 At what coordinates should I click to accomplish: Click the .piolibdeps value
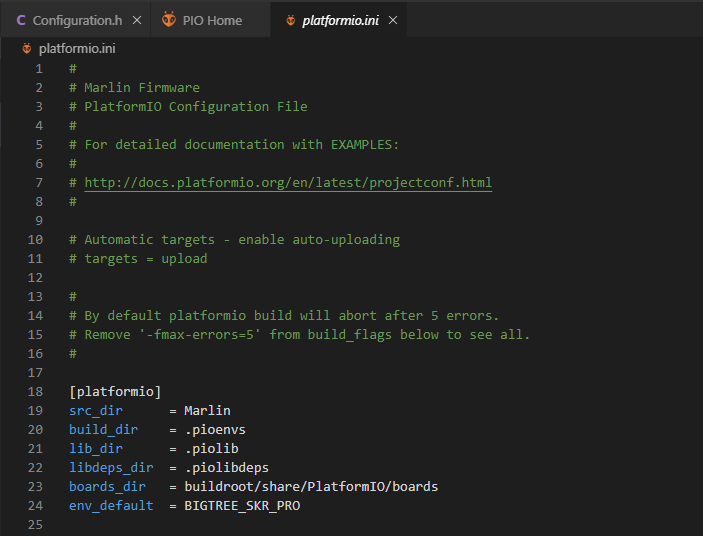[226, 467]
